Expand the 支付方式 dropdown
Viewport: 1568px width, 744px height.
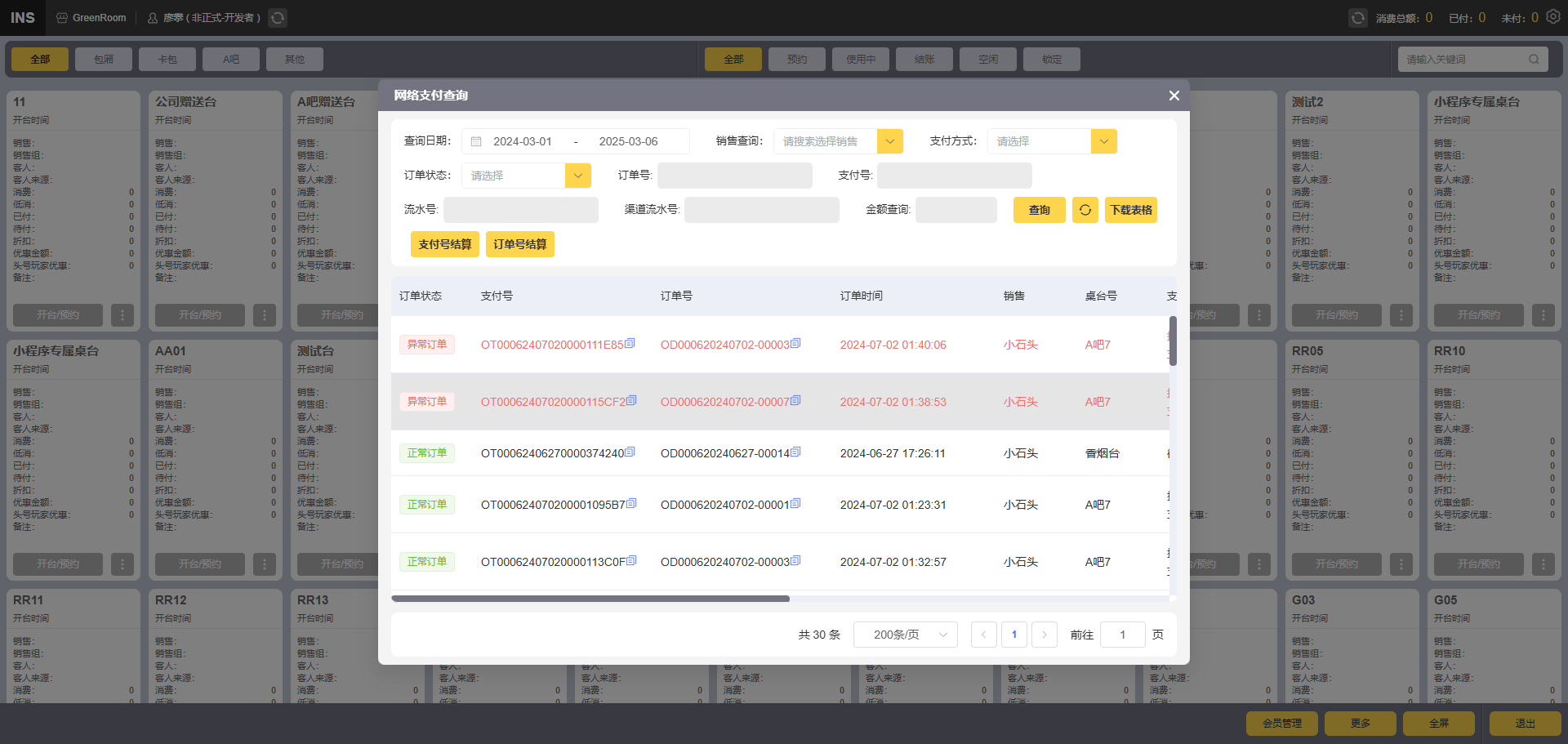(x=1104, y=141)
